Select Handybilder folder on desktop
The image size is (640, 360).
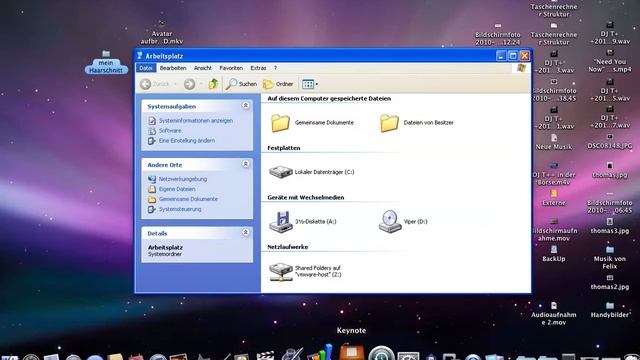[x=610, y=310]
